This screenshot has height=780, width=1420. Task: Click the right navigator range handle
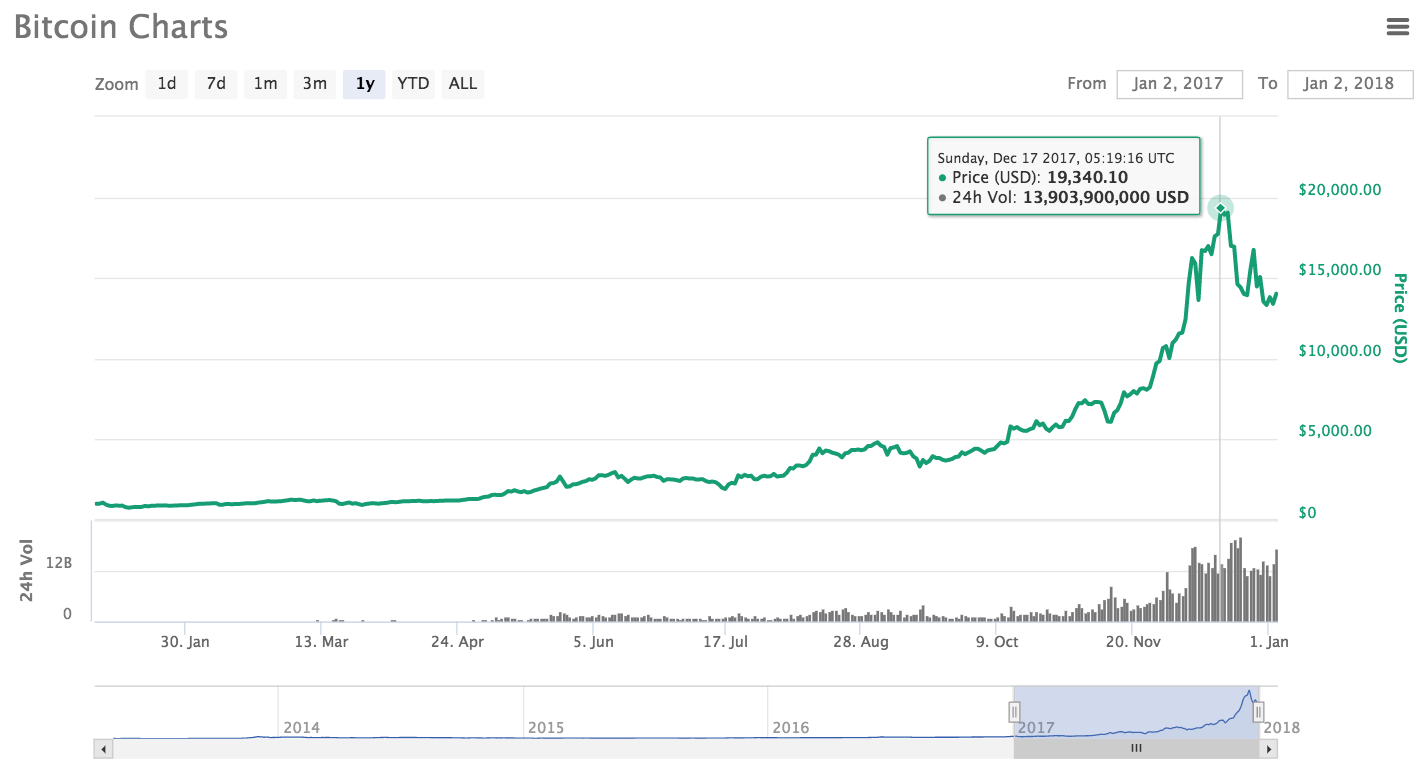point(1259,711)
